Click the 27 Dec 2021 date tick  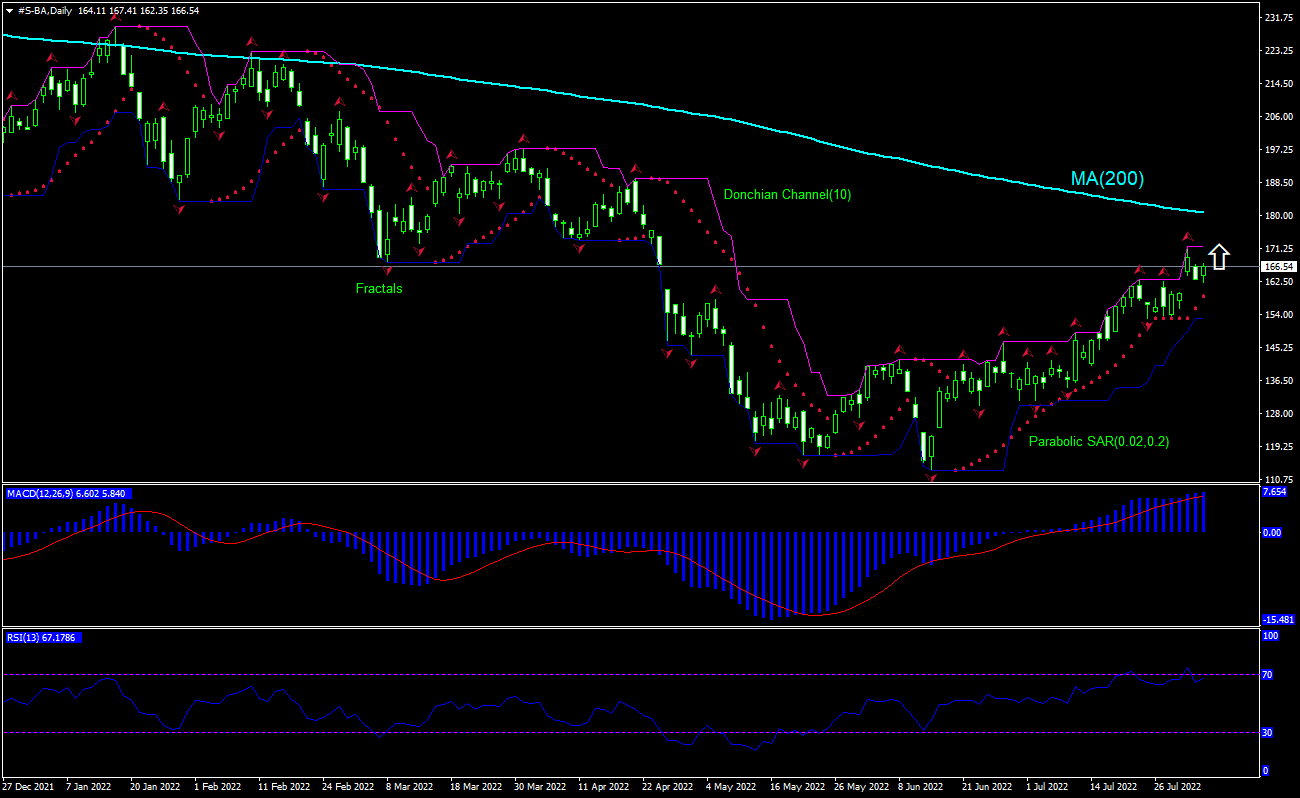pyautogui.click(x=28, y=787)
